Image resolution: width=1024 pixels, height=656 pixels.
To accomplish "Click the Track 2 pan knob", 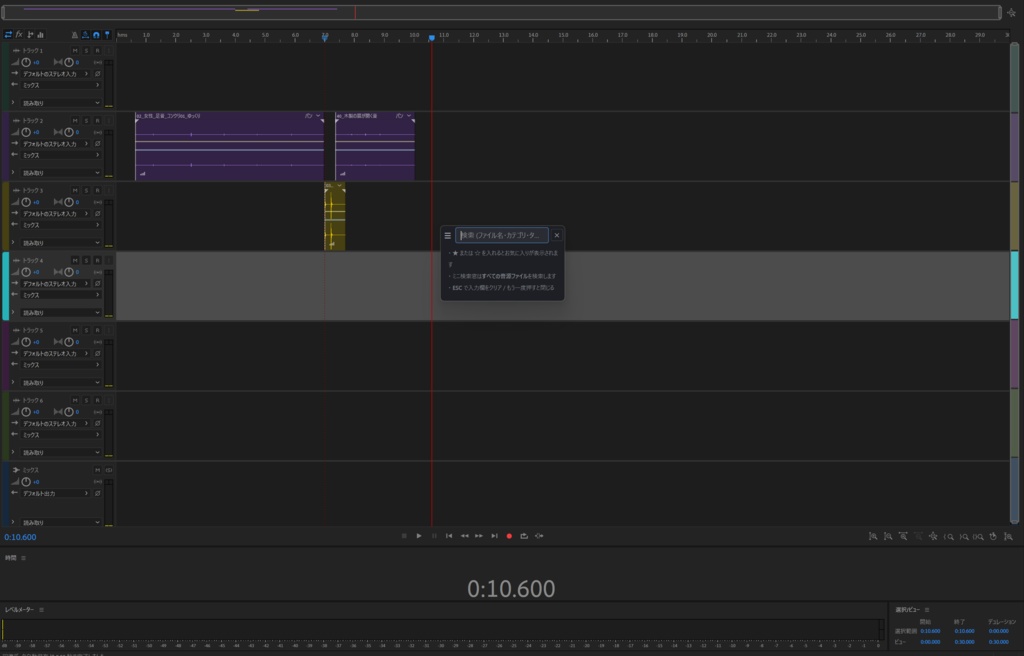I will click(69, 132).
